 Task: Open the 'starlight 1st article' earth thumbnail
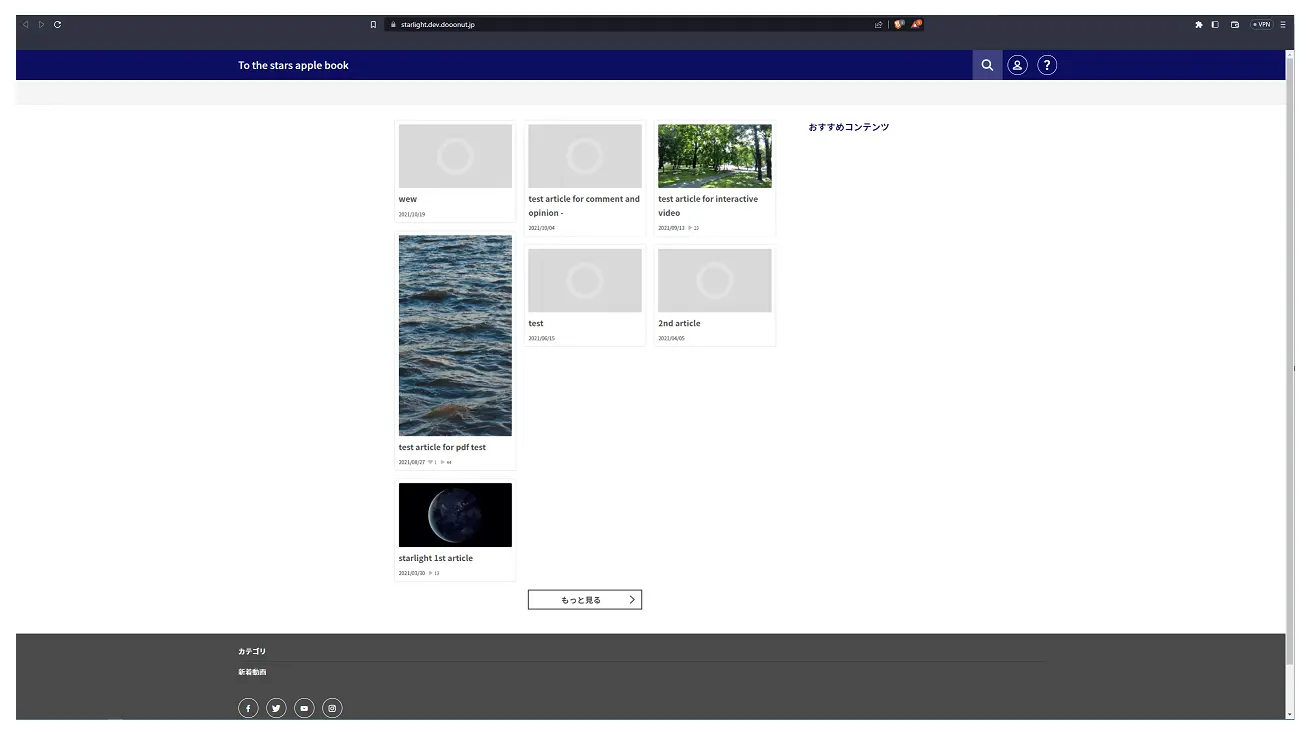click(455, 515)
